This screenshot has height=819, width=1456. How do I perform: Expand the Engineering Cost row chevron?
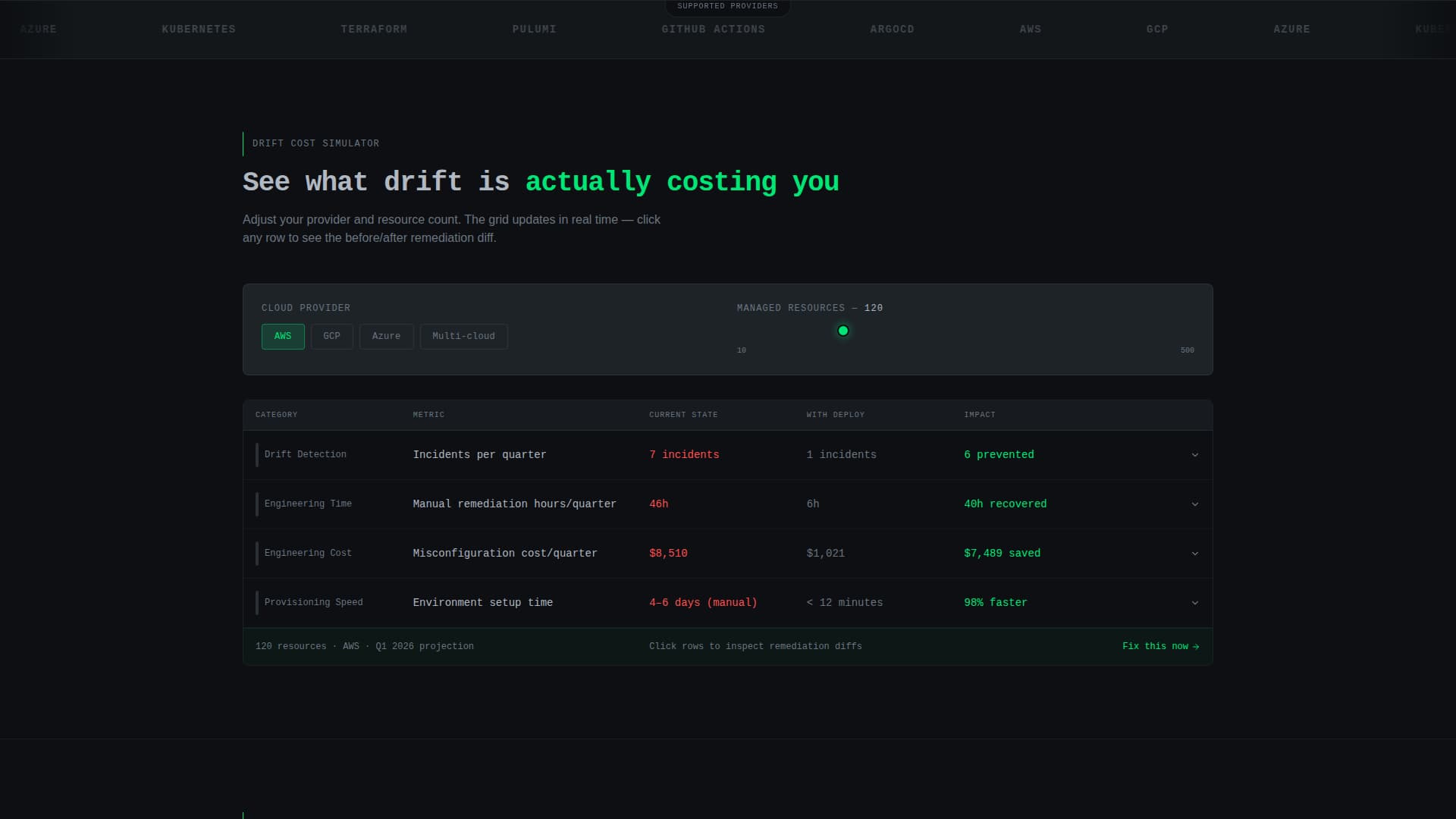pyautogui.click(x=1194, y=554)
